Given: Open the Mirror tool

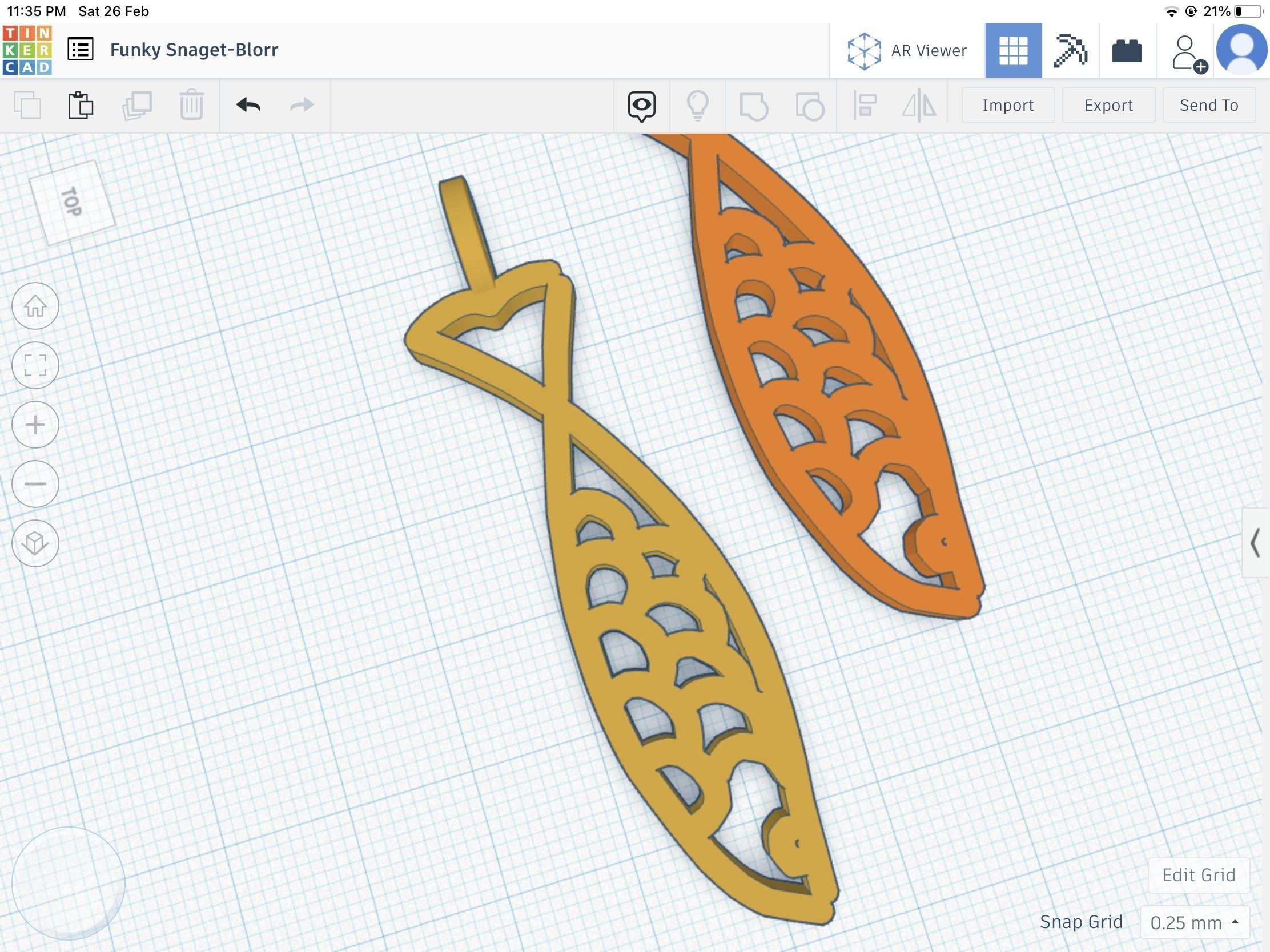Looking at the screenshot, I should (919, 106).
